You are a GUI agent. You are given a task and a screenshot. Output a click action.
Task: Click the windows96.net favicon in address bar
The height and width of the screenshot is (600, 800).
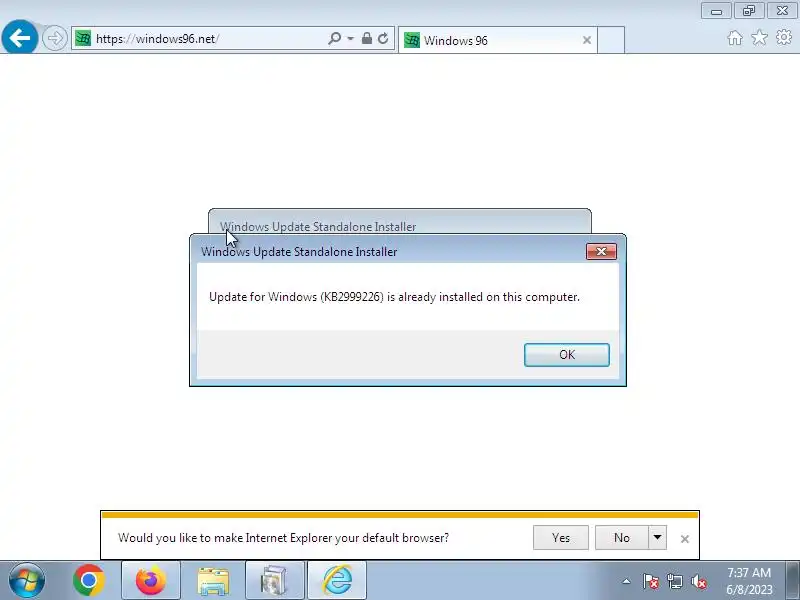[83, 38]
